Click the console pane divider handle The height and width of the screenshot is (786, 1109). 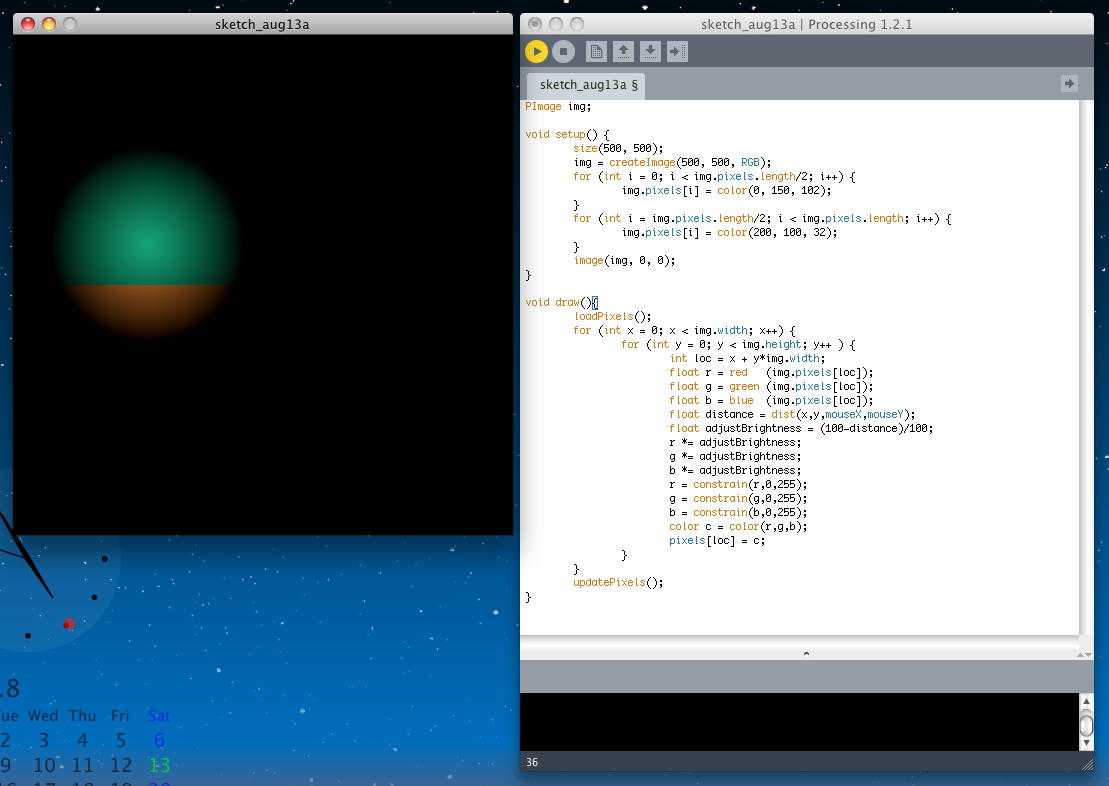(x=806, y=653)
